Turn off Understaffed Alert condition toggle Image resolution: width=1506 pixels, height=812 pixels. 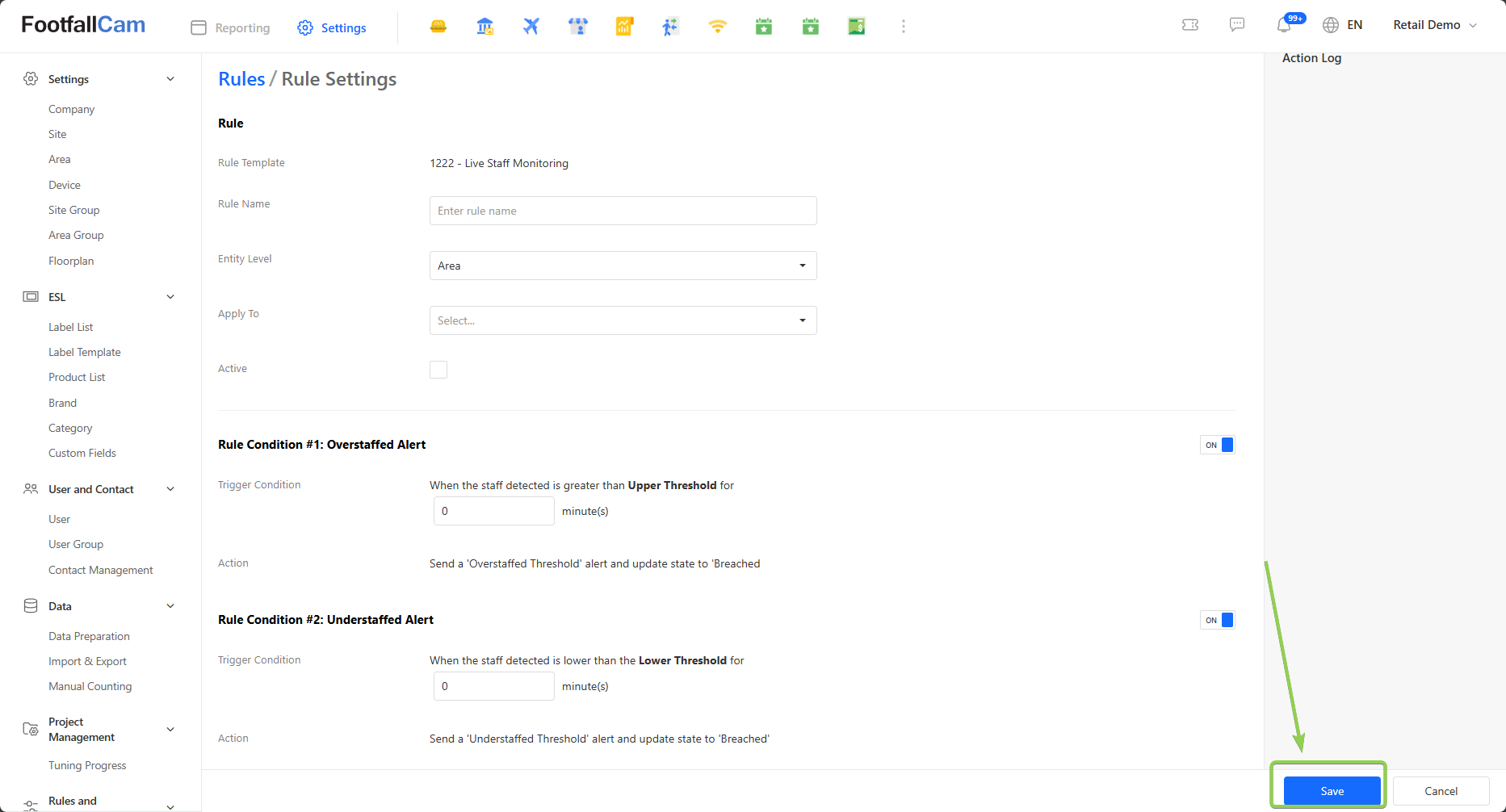click(1218, 620)
